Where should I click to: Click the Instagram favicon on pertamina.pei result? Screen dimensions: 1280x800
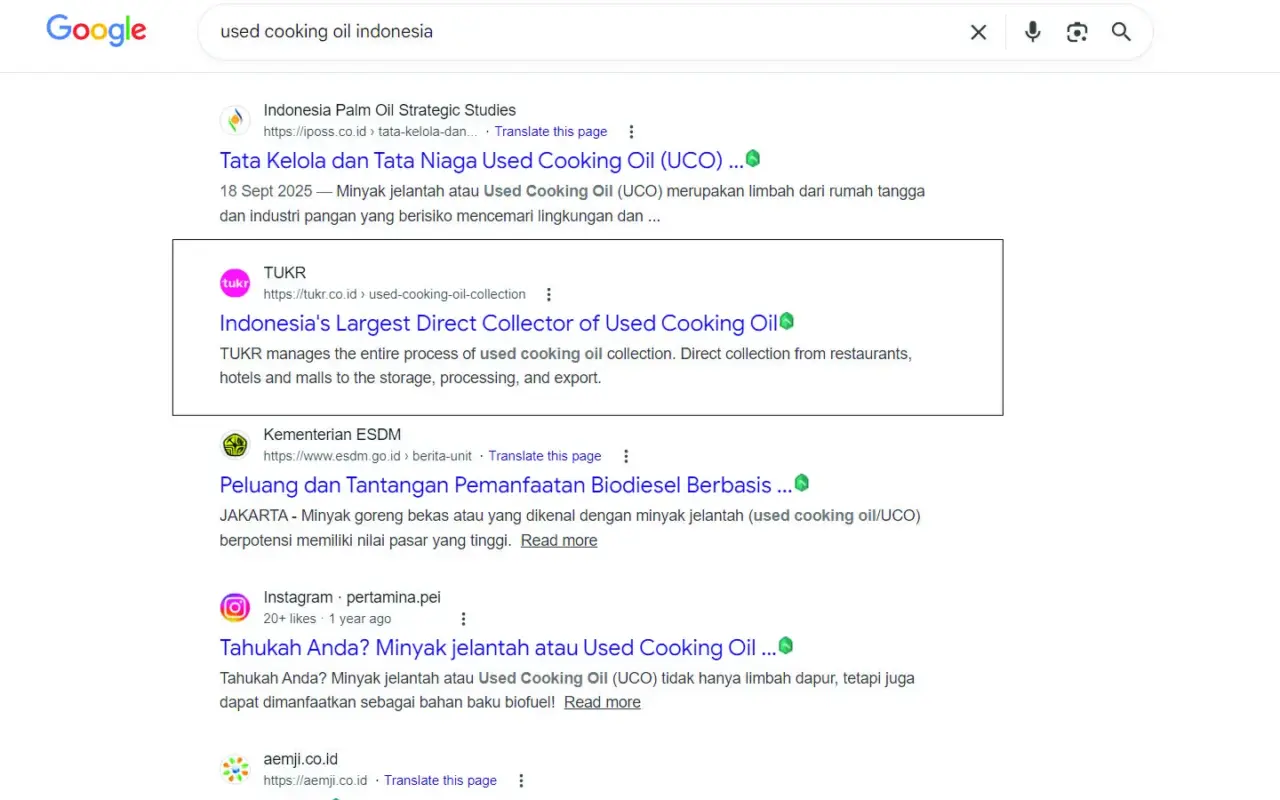click(x=235, y=607)
